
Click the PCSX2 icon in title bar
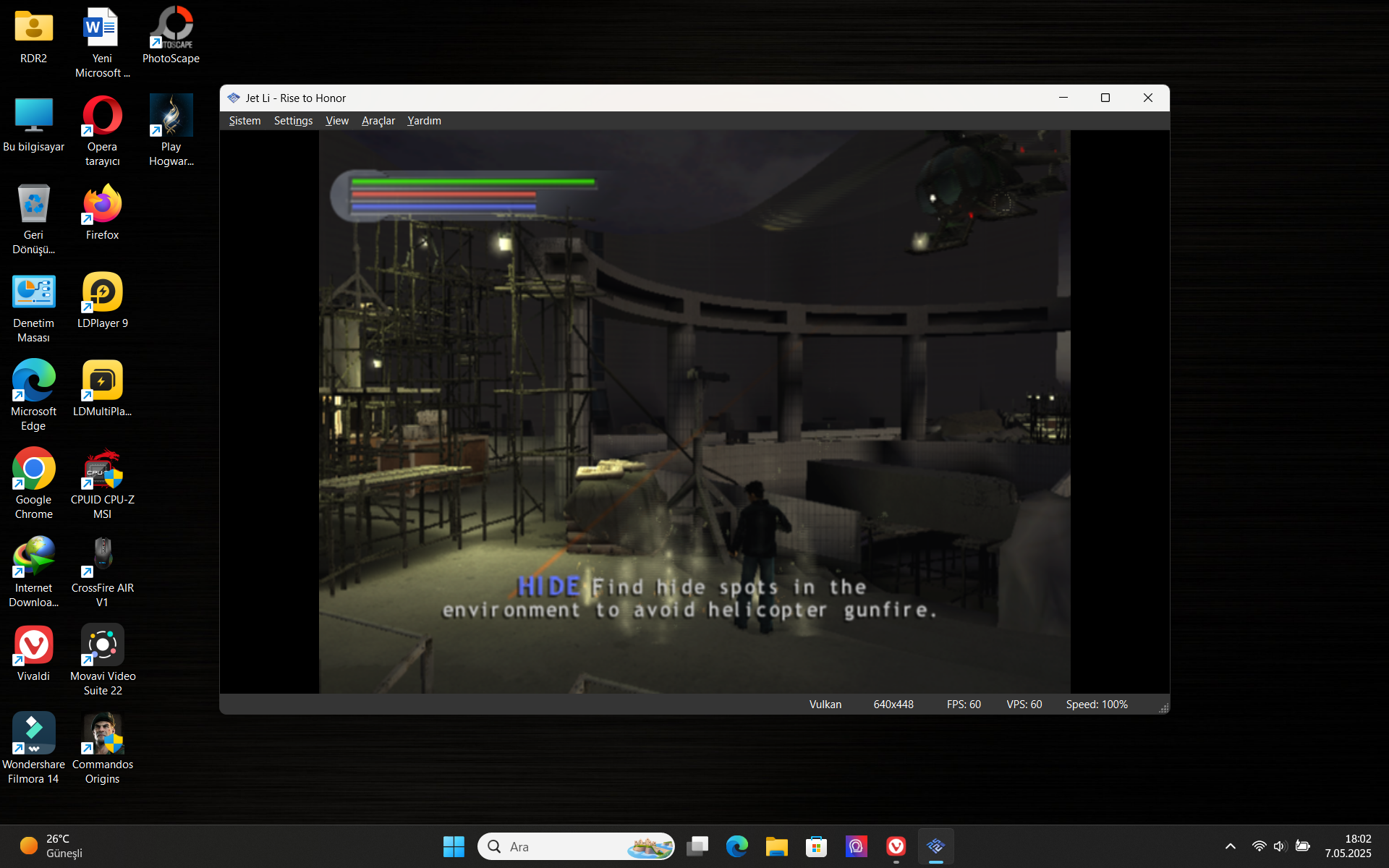click(234, 98)
